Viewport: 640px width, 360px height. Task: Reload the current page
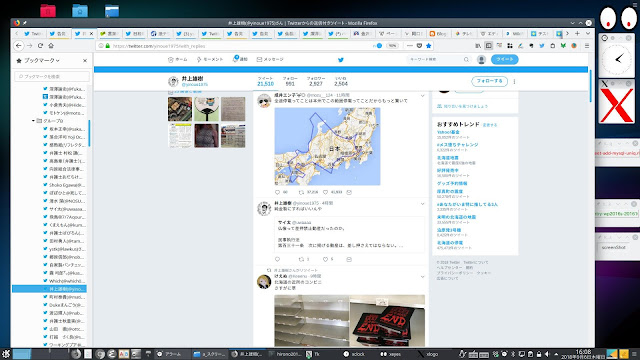pyautogui.click(x=40, y=46)
